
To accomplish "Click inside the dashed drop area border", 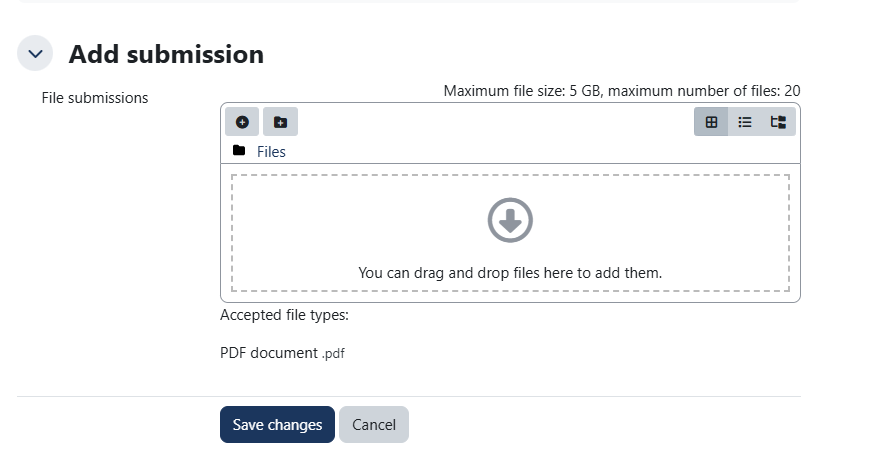I will coord(510,233).
